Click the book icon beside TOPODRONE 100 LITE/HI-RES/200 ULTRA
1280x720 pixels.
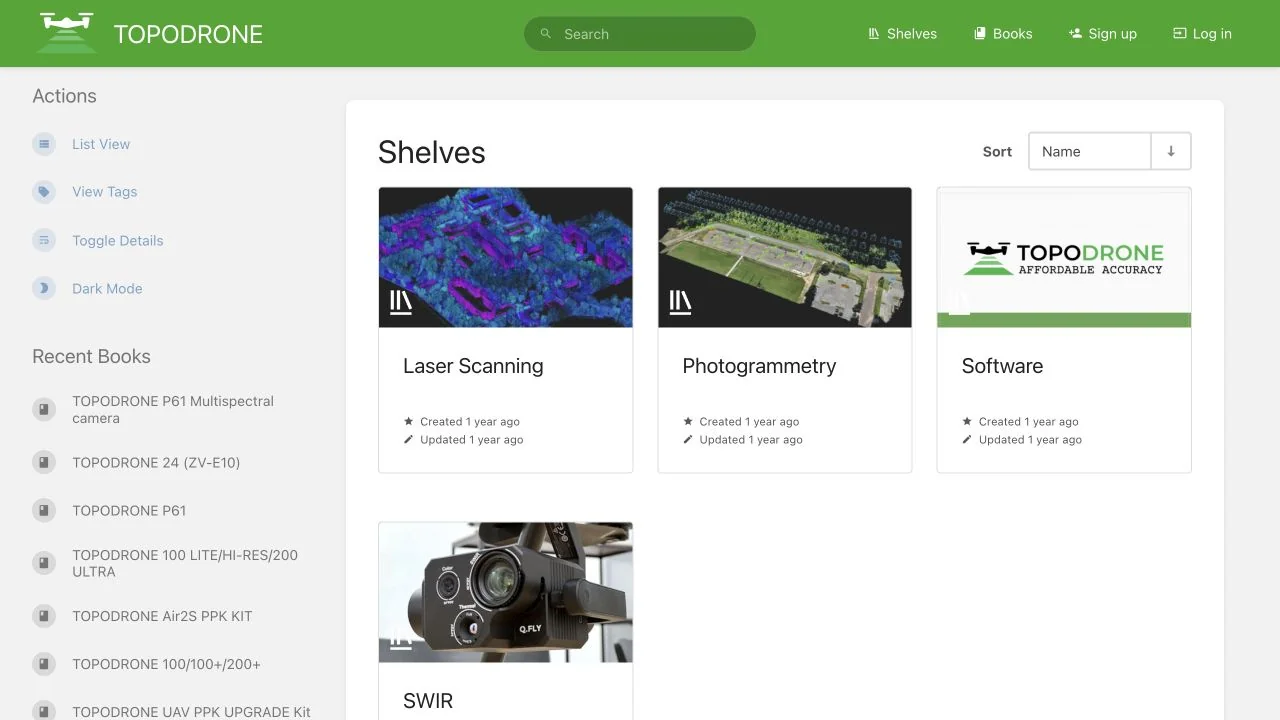tap(44, 563)
